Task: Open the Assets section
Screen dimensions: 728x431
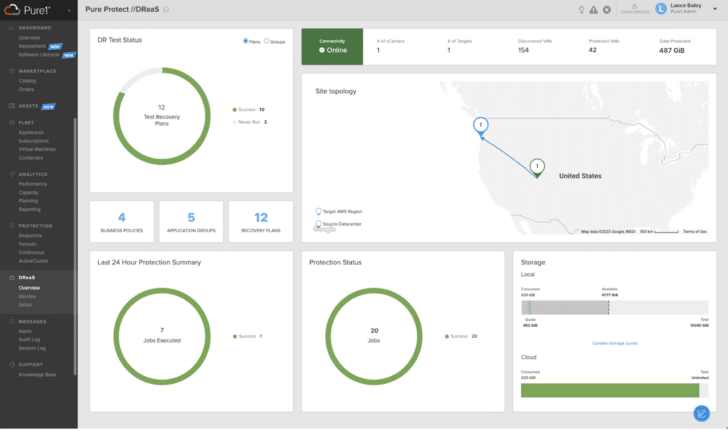Action: pyautogui.click(x=28, y=106)
